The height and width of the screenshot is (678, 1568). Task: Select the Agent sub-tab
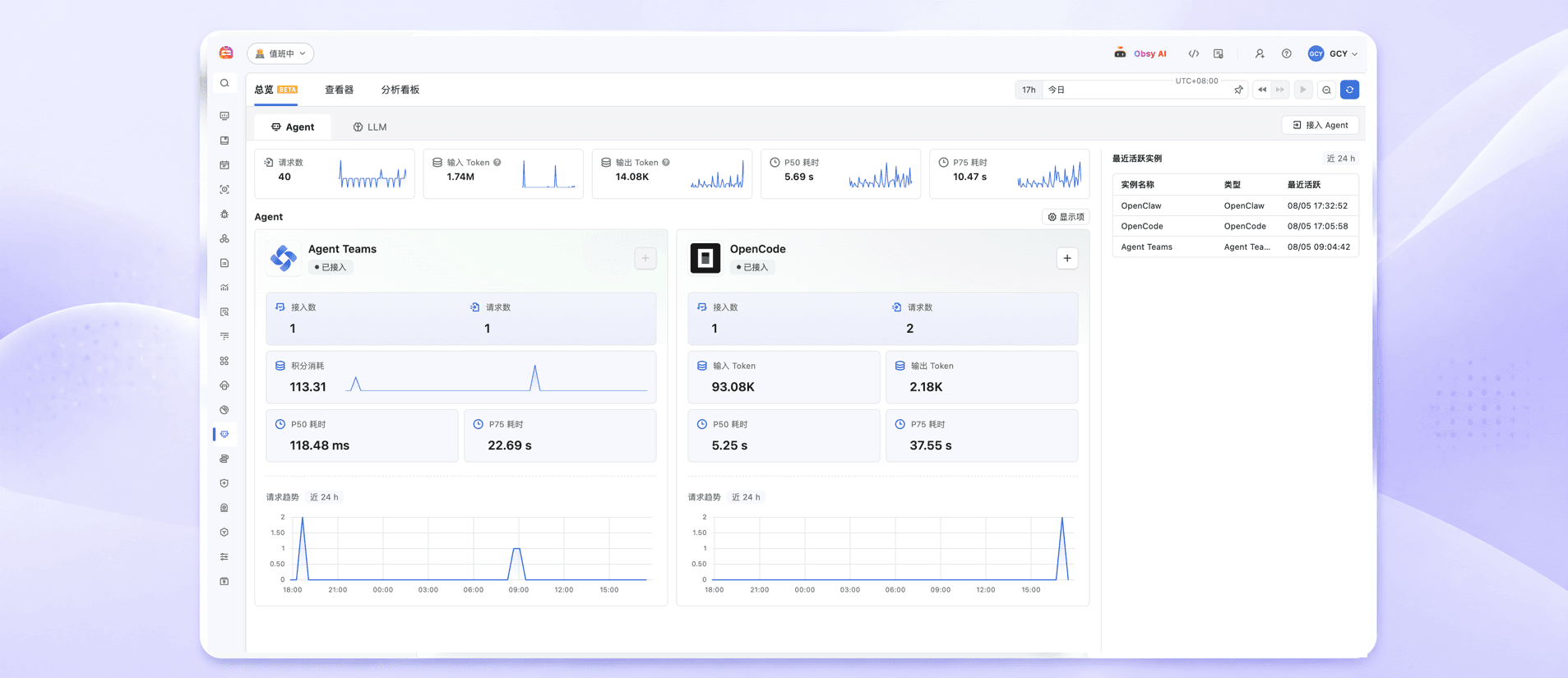point(293,127)
